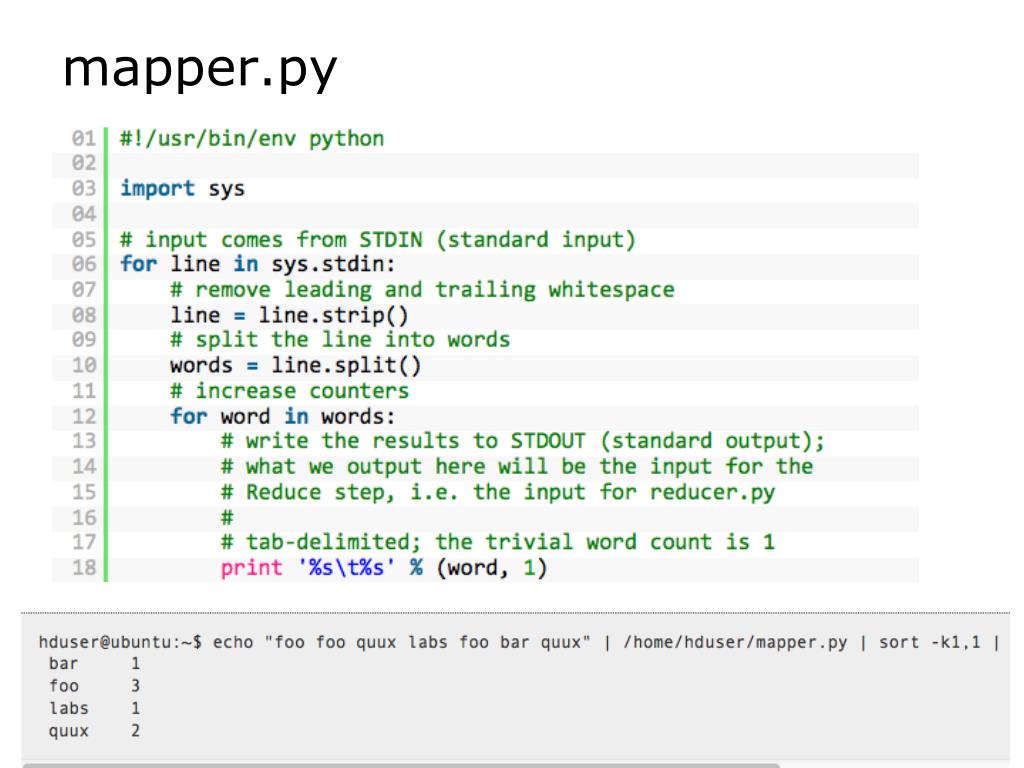
Task: Click comment 'what we output here will be'
Action: tap(517, 467)
